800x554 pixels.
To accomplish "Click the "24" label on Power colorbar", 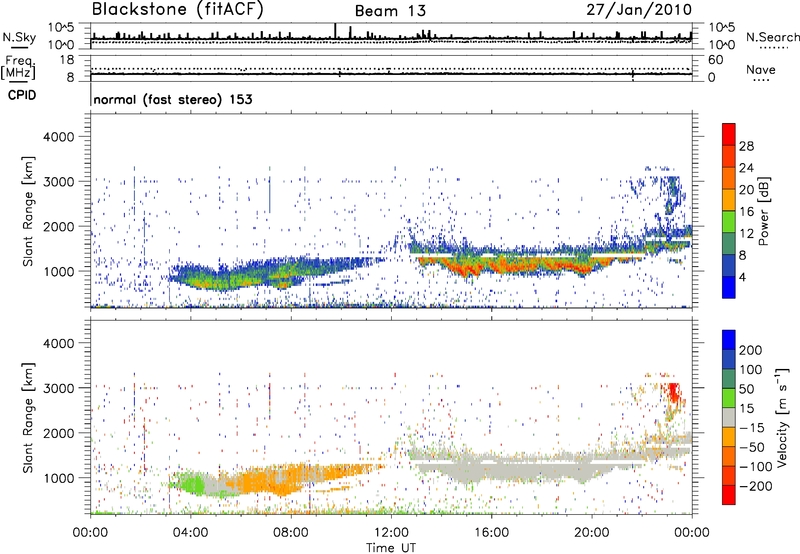I will (746, 168).
